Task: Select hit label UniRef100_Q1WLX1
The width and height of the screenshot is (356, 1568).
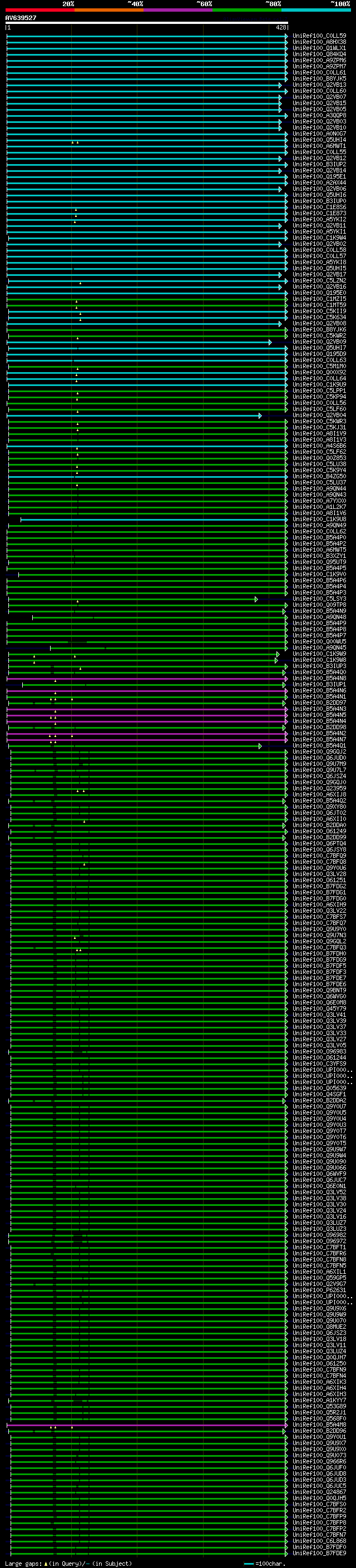Action: (x=319, y=48)
